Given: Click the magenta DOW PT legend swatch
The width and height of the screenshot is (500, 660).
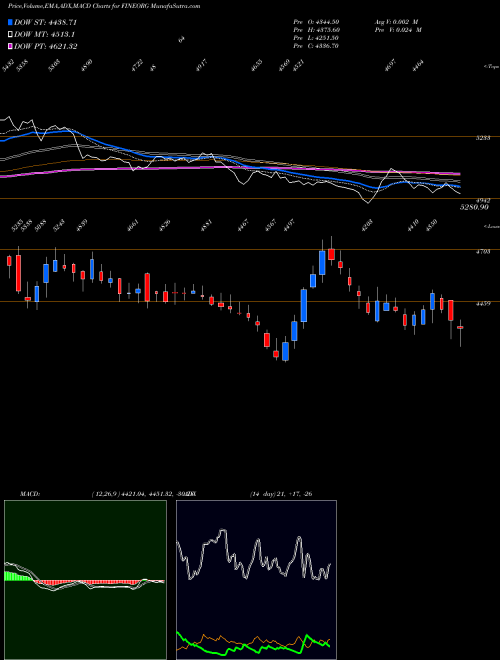Looking at the screenshot, I should (x=10, y=46).
